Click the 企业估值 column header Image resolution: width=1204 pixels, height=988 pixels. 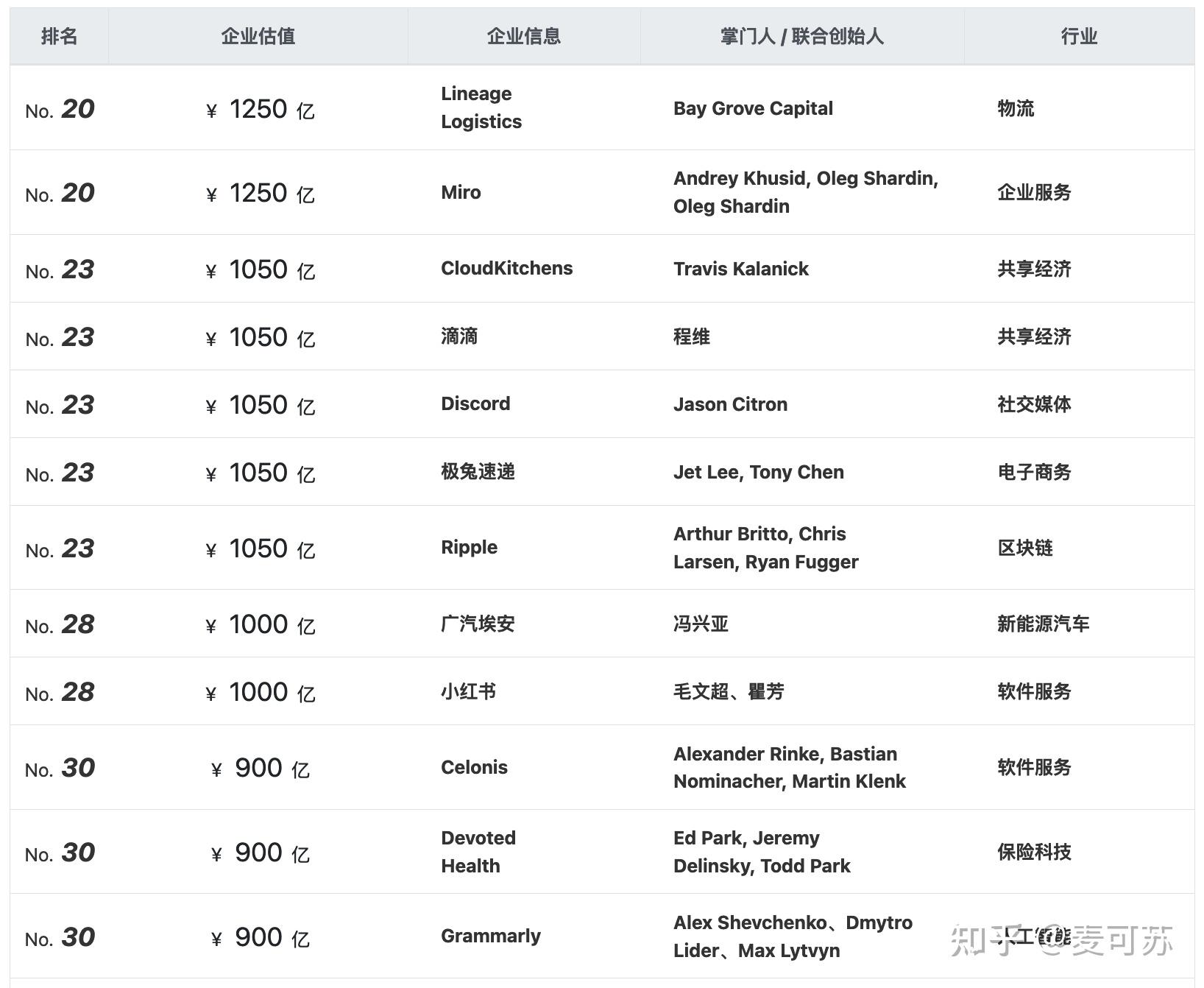pyautogui.click(x=258, y=36)
